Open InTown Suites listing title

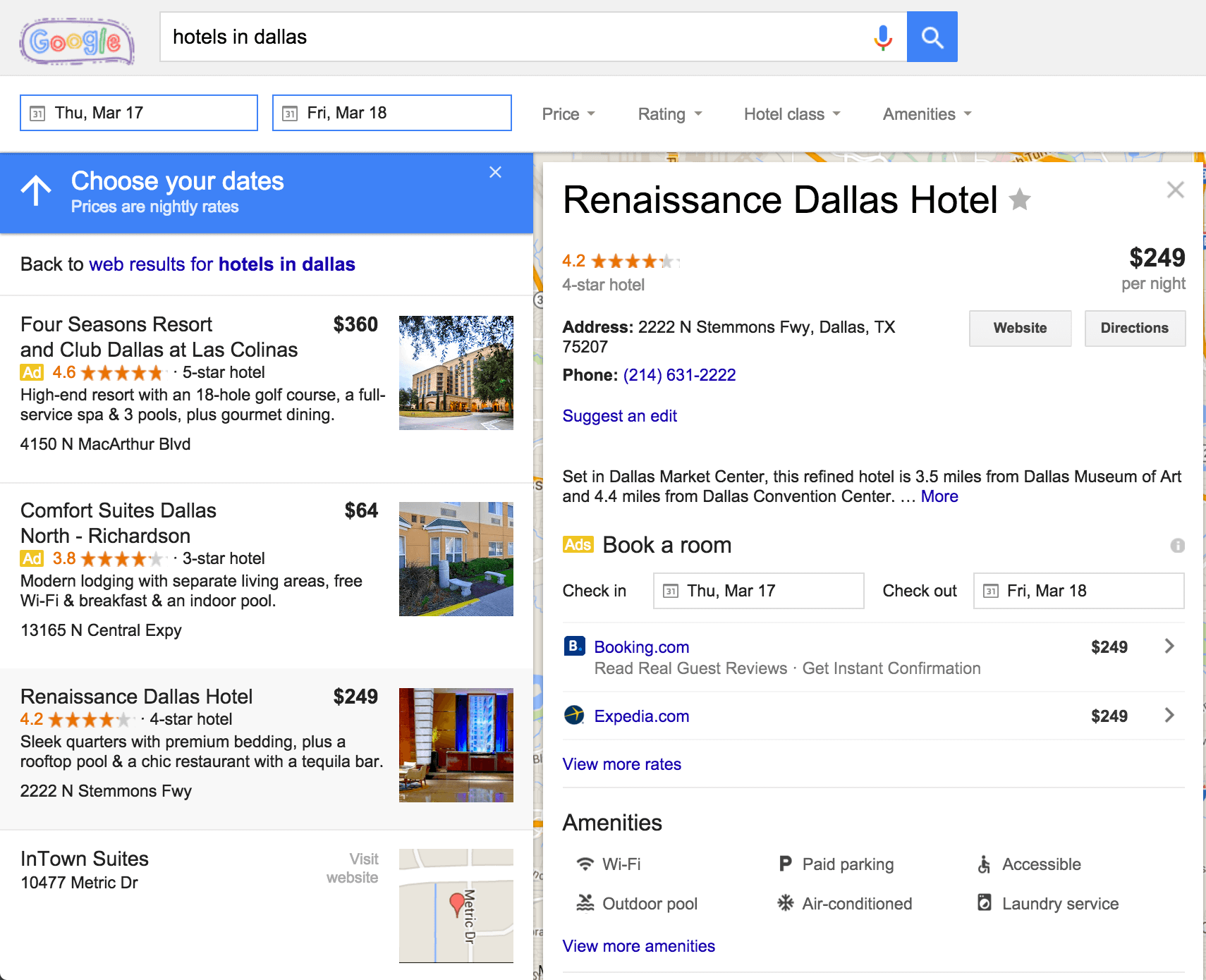[x=85, y=859]
